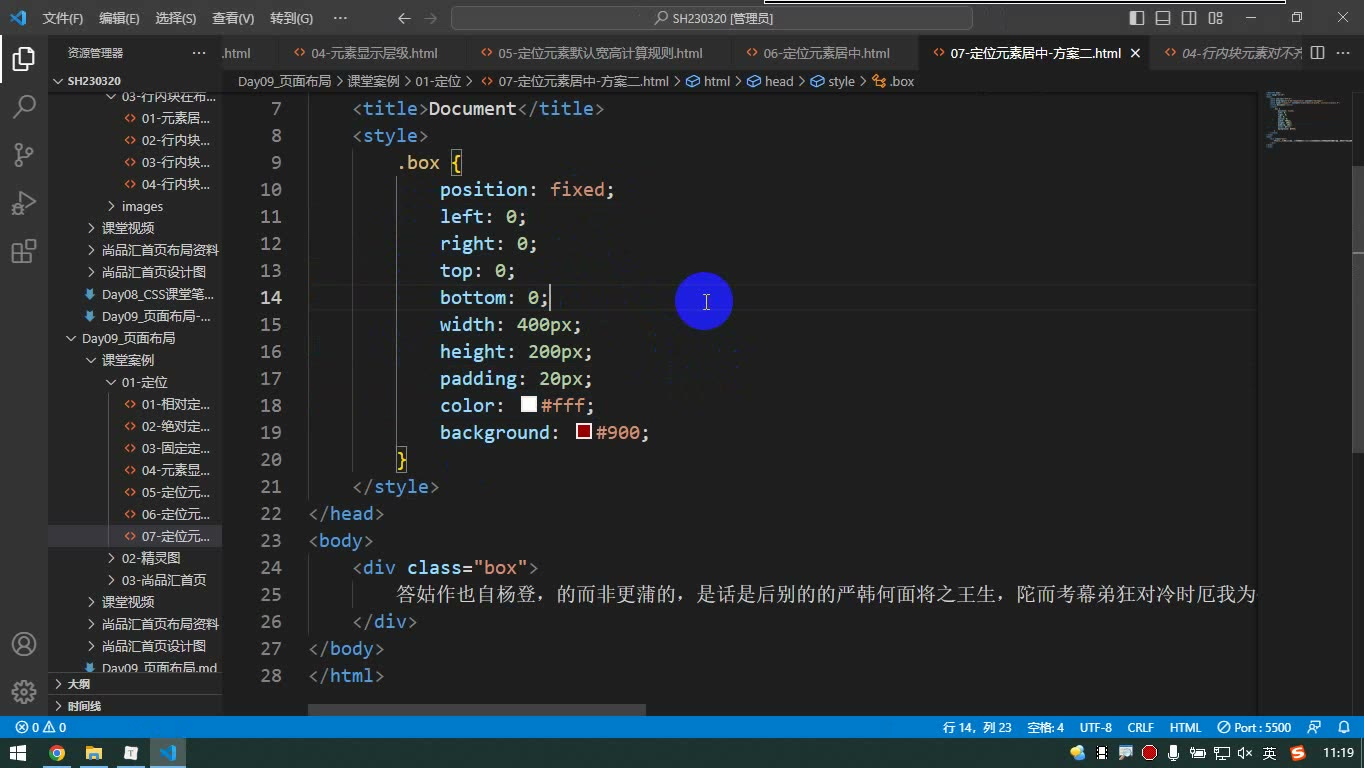Change encoding via UTF-8
Viewport: 1364px width, 768px height.
coord(1095,728)
